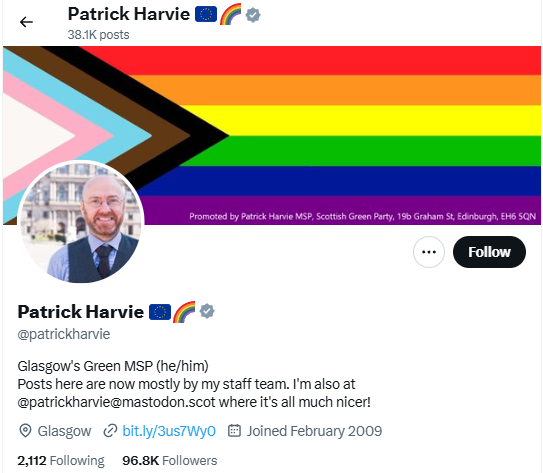Viewport: 543px width, 473px height.
Task: View the profile photo thumbnail
Action: (81, 221)
